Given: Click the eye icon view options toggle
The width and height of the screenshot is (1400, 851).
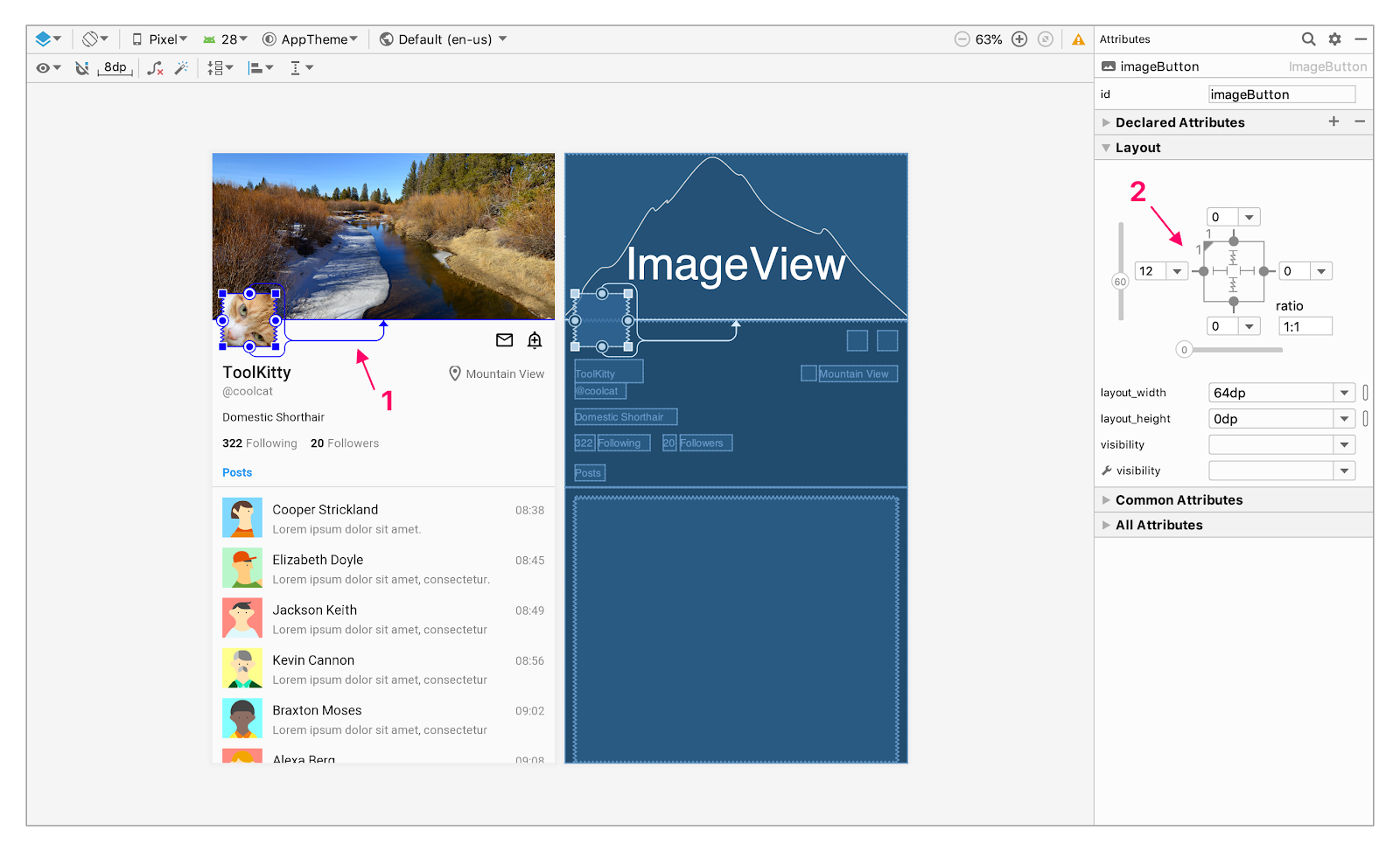Looking at the screenshot, I should click(x=42, y=67).
